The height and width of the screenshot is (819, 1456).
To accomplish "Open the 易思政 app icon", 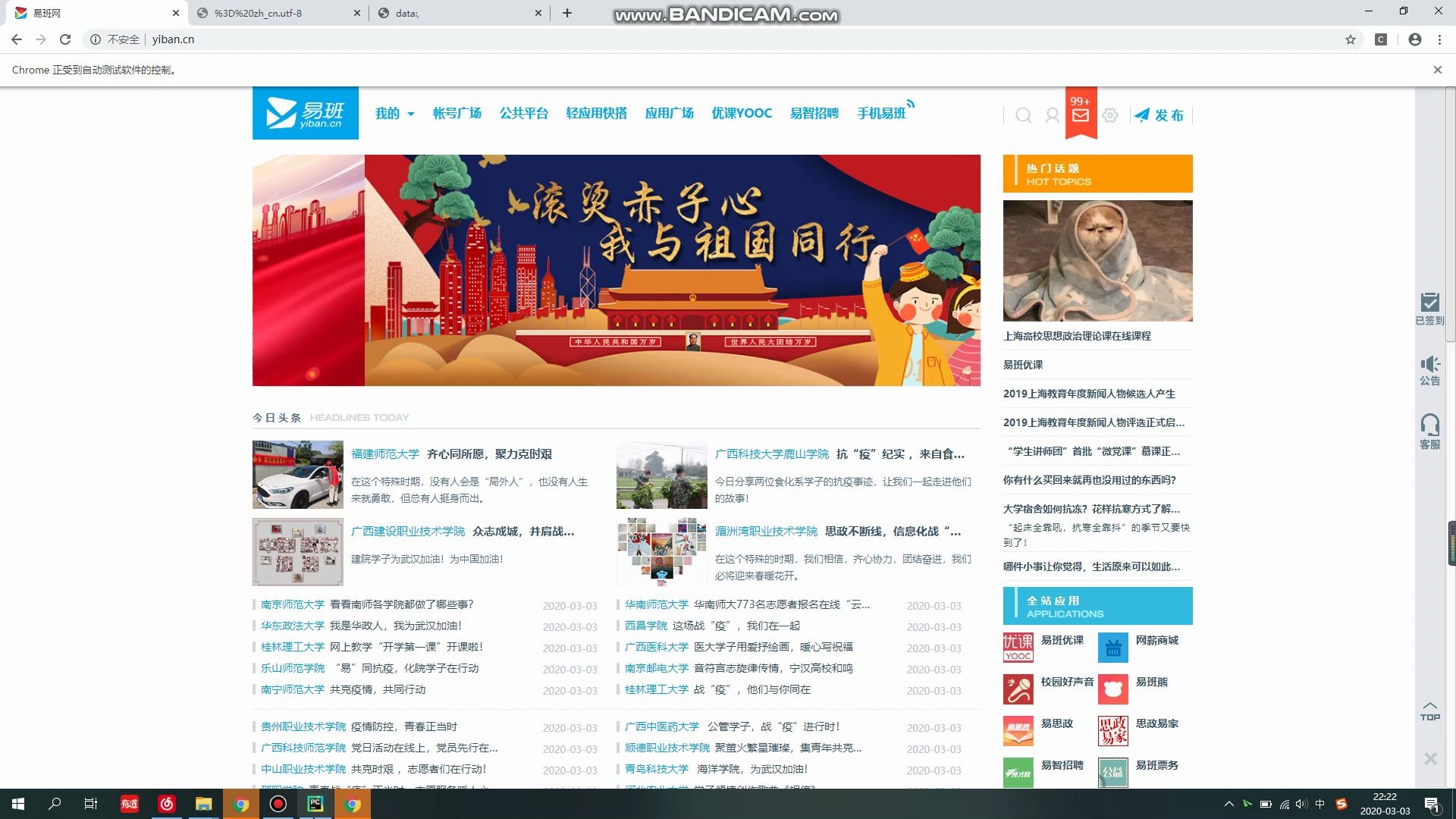I will point(1018,731).
